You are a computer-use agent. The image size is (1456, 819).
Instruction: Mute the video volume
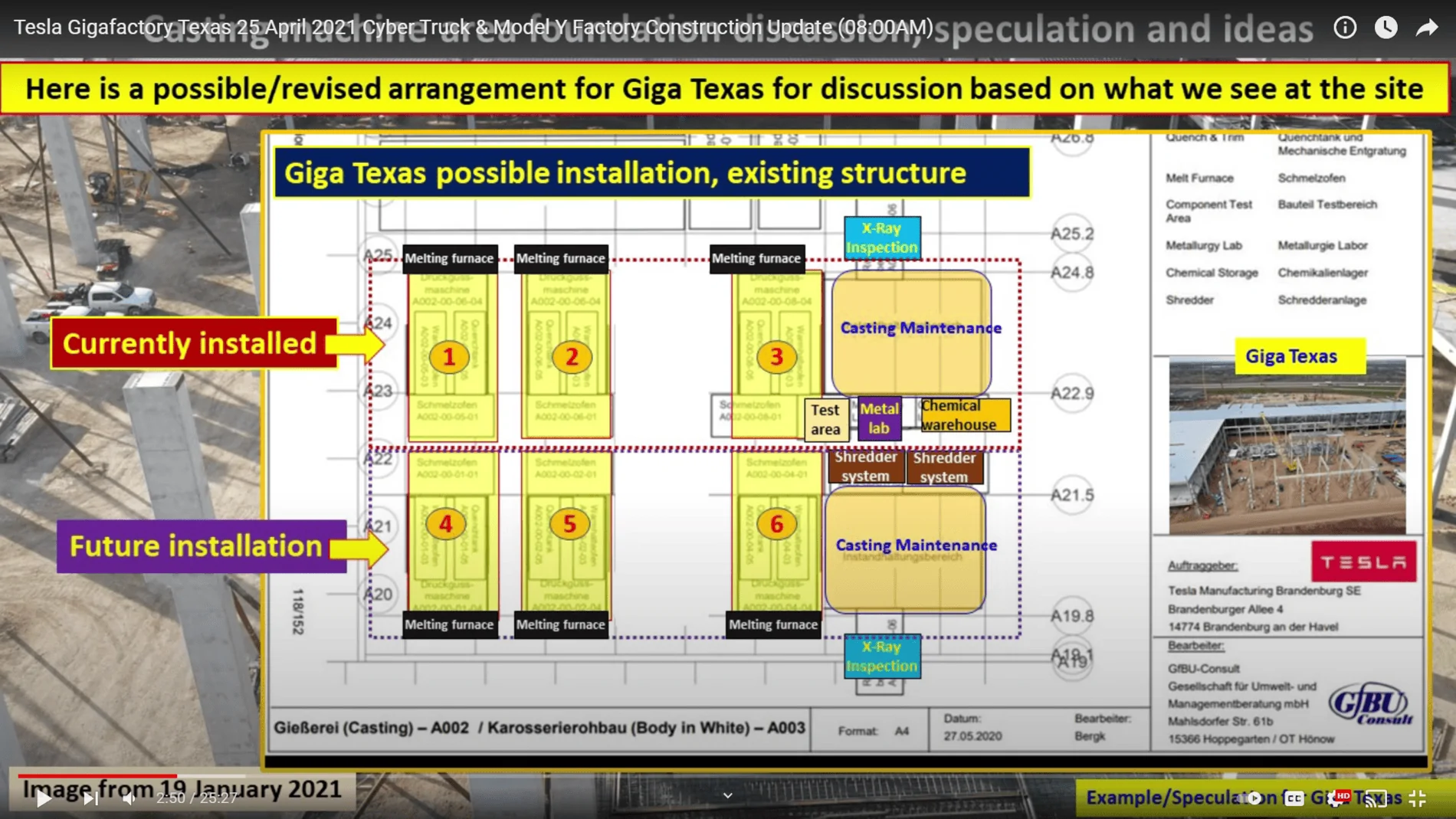point(129,798)
